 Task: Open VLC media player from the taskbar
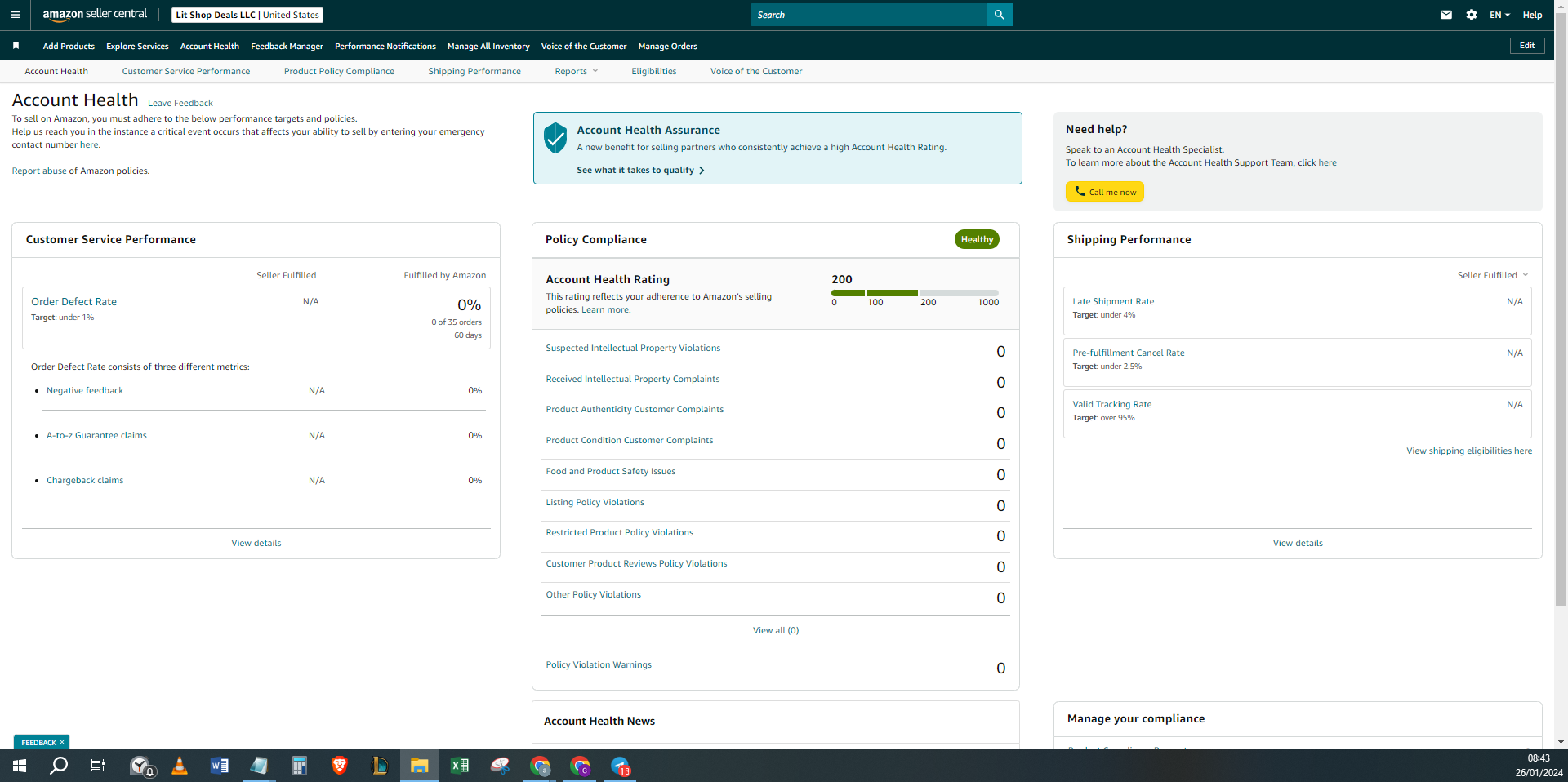180,766
